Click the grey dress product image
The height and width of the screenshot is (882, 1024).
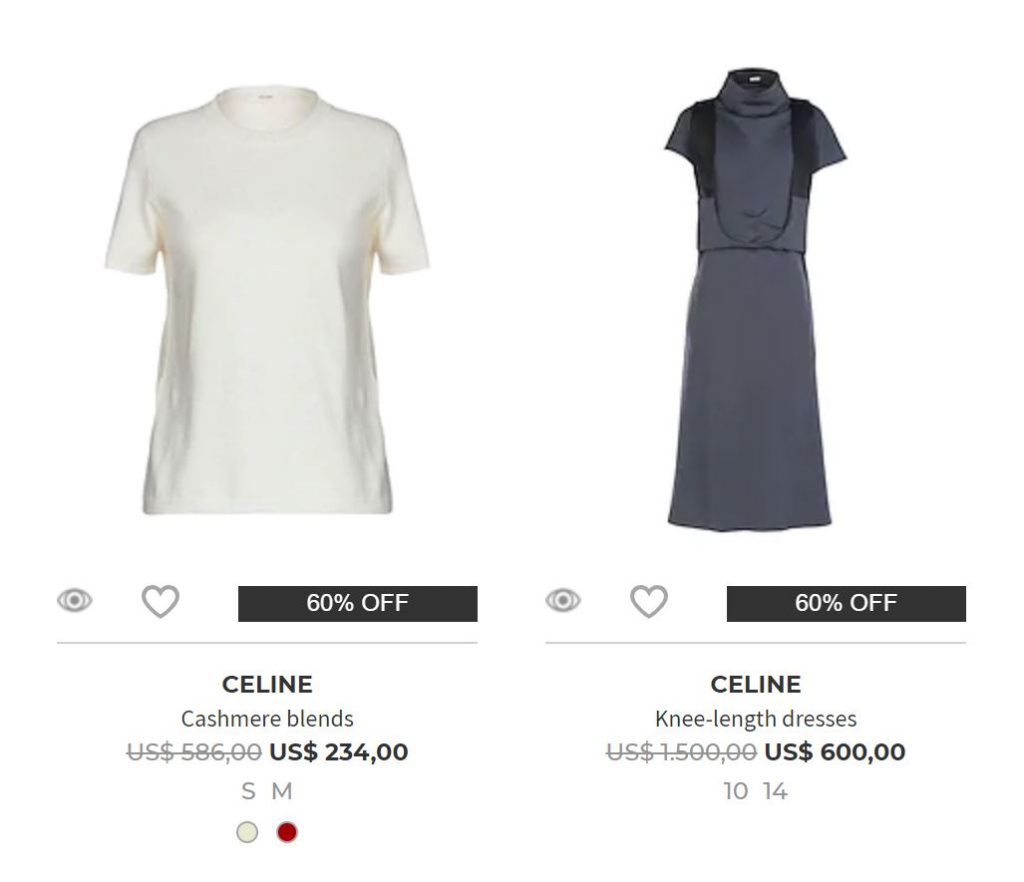[x=755, y=300]
